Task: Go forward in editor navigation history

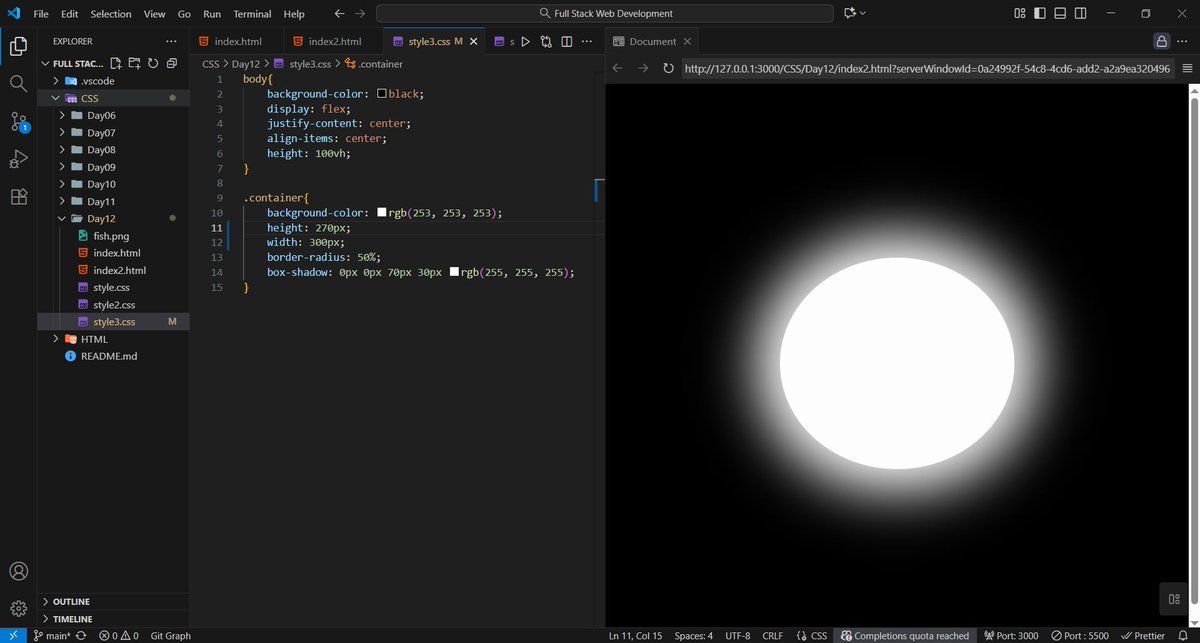Action: (360, 14)
